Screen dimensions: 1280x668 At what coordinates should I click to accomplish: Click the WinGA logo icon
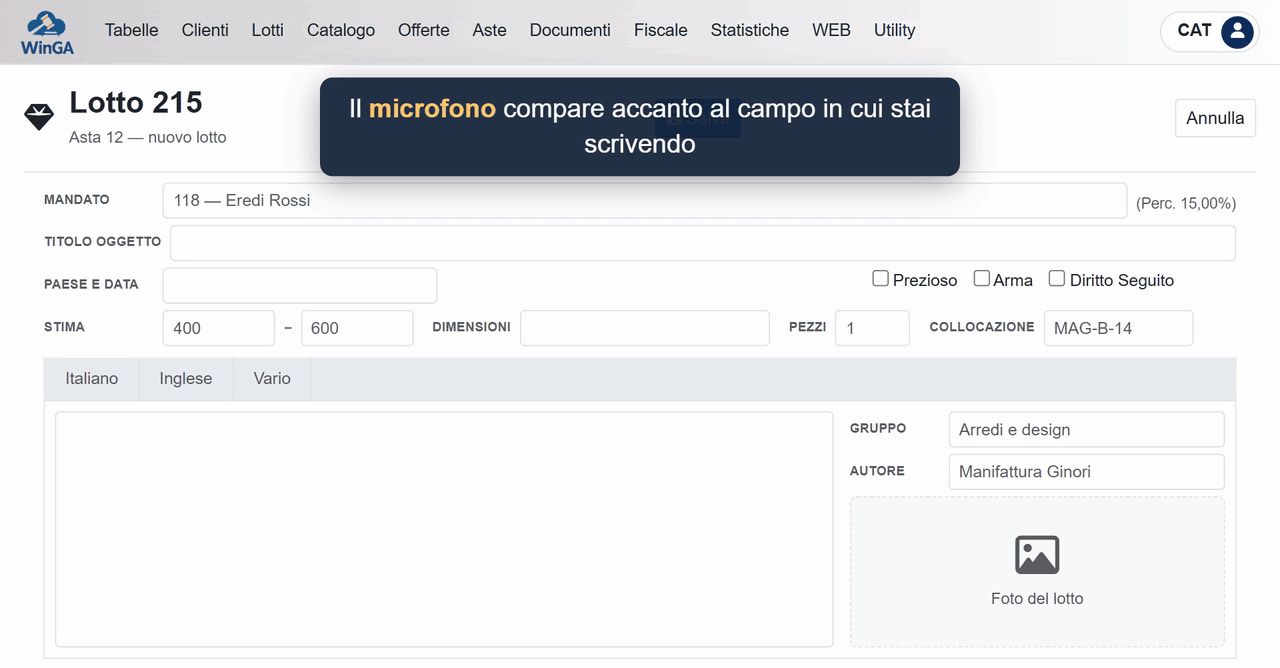click(x=47, y=31)
